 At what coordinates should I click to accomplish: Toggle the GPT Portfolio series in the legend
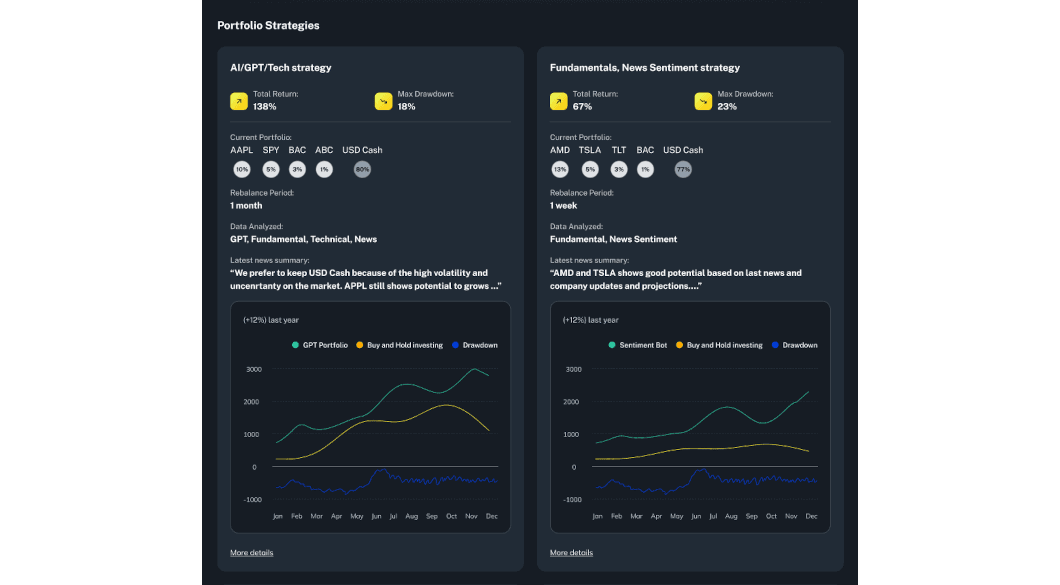coord(314,344)
